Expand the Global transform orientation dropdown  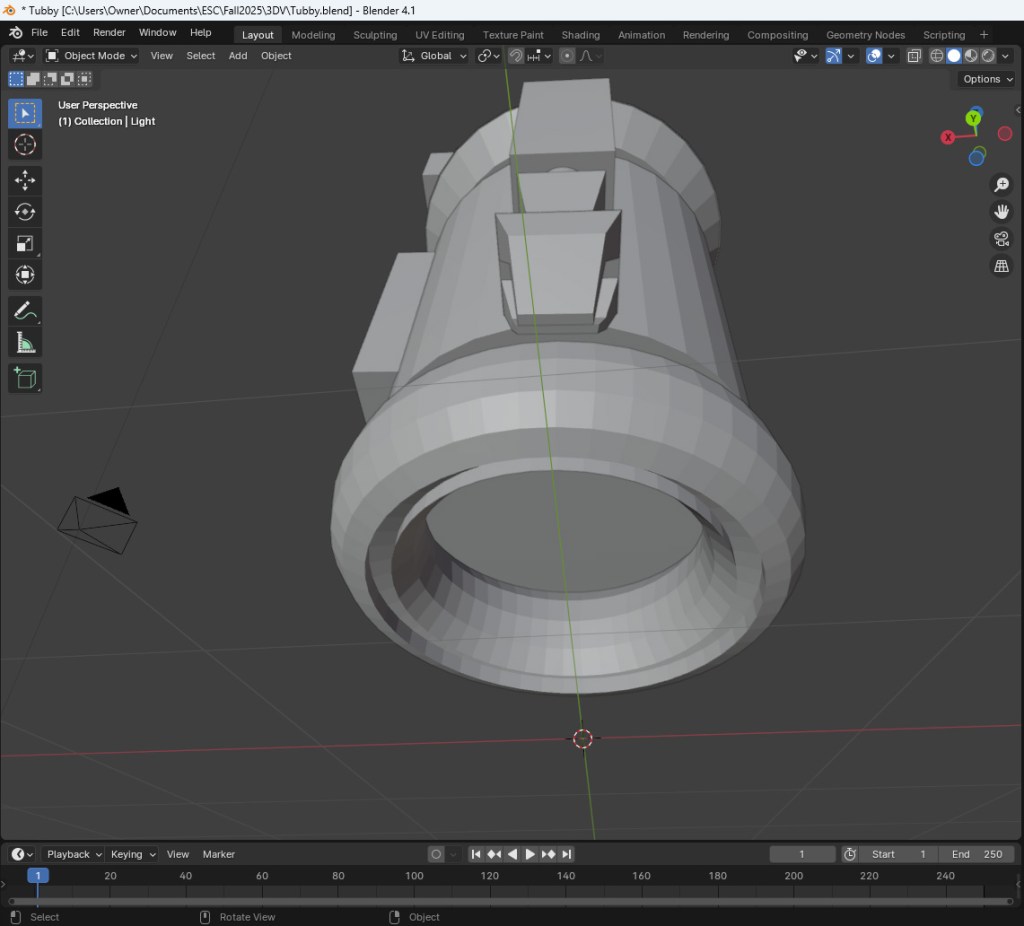[x=435, y=56]
